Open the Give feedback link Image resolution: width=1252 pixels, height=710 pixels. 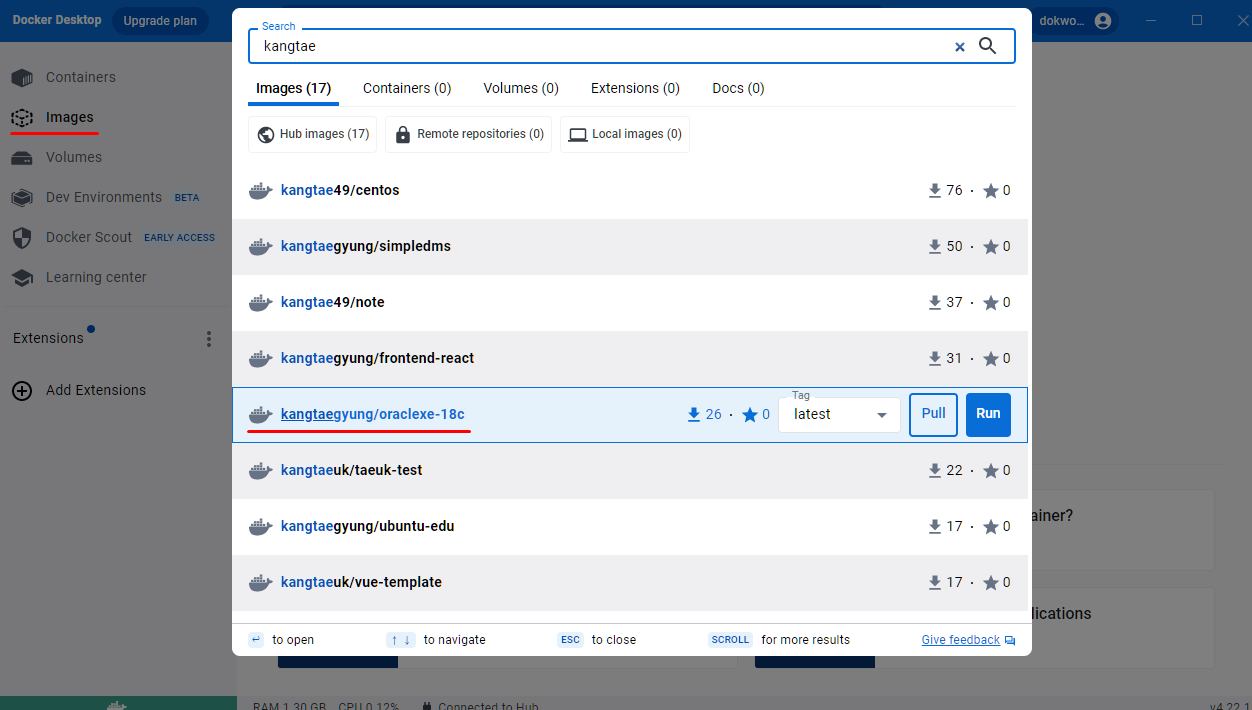(960, 640)
